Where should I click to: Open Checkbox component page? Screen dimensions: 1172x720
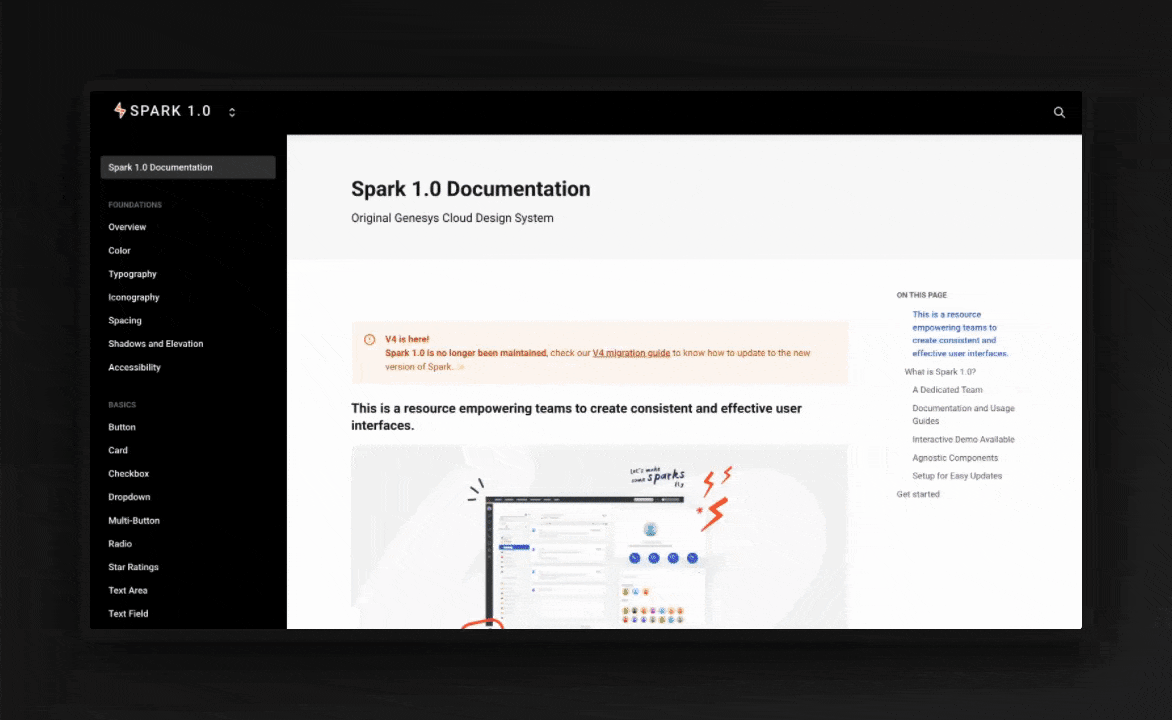point(129,473)
